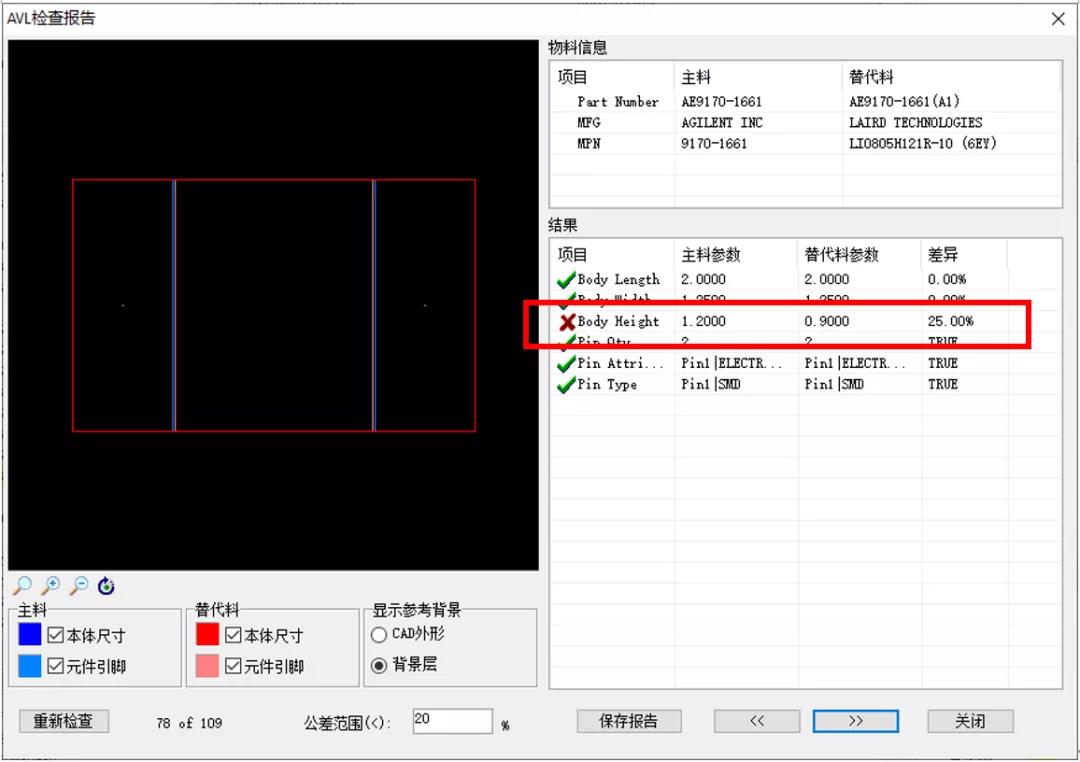Image resolution: width=1080 pixels, height=762 pixels.
Task: Click the AE9170-1661 main part number cell
Action: 721,102
